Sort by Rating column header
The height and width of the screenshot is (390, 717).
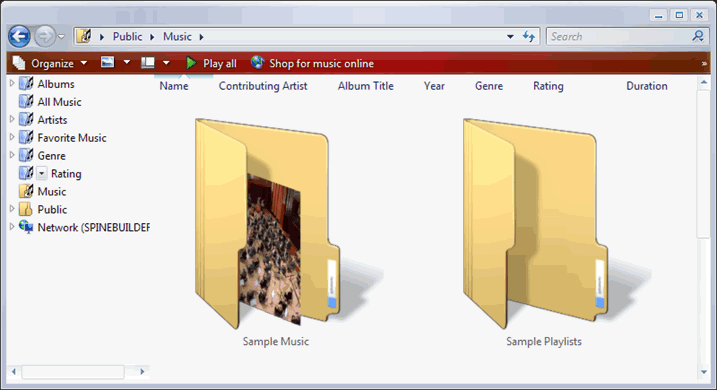(x=548, y=86)
